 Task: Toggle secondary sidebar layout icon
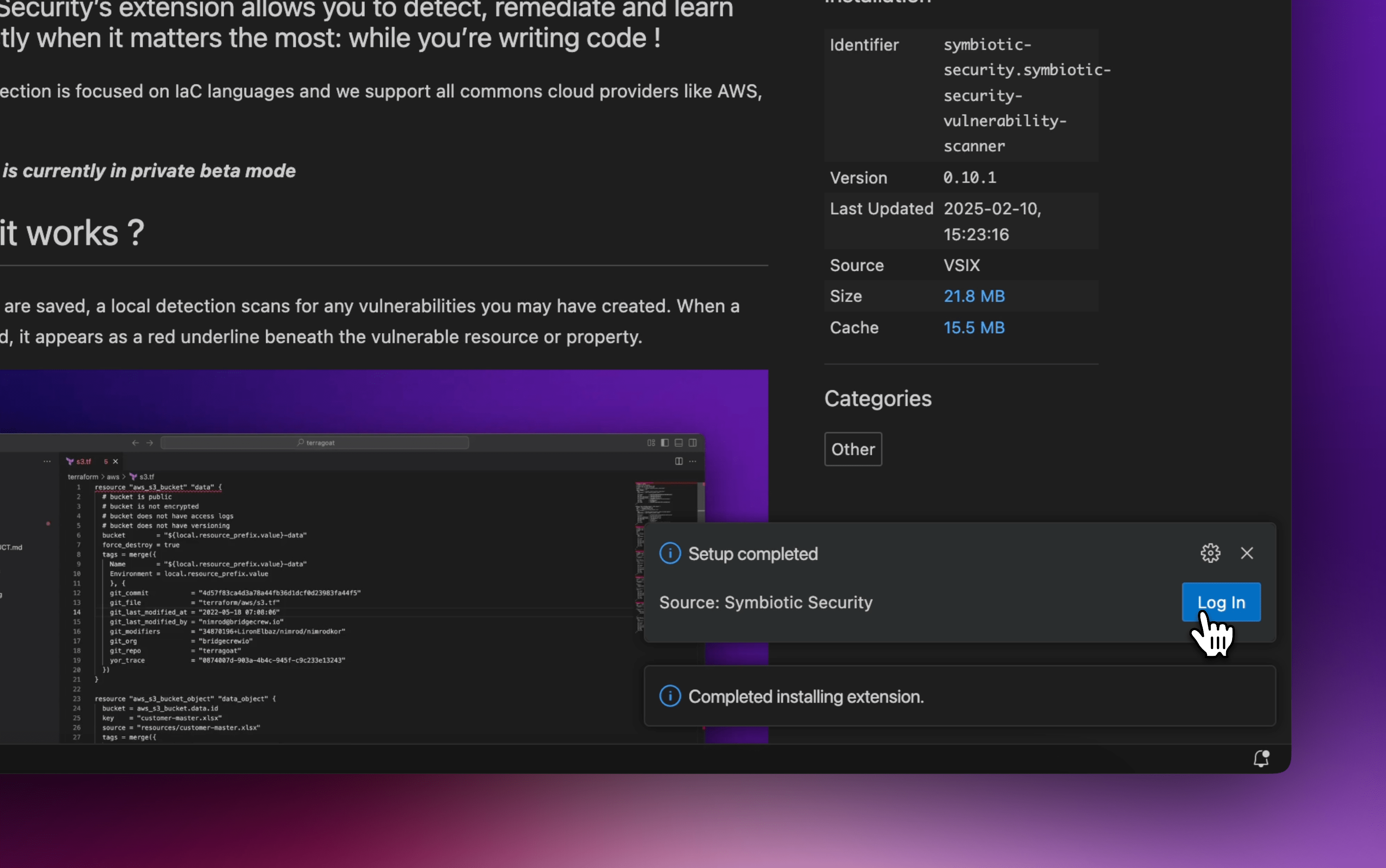(x=693, y=442)
